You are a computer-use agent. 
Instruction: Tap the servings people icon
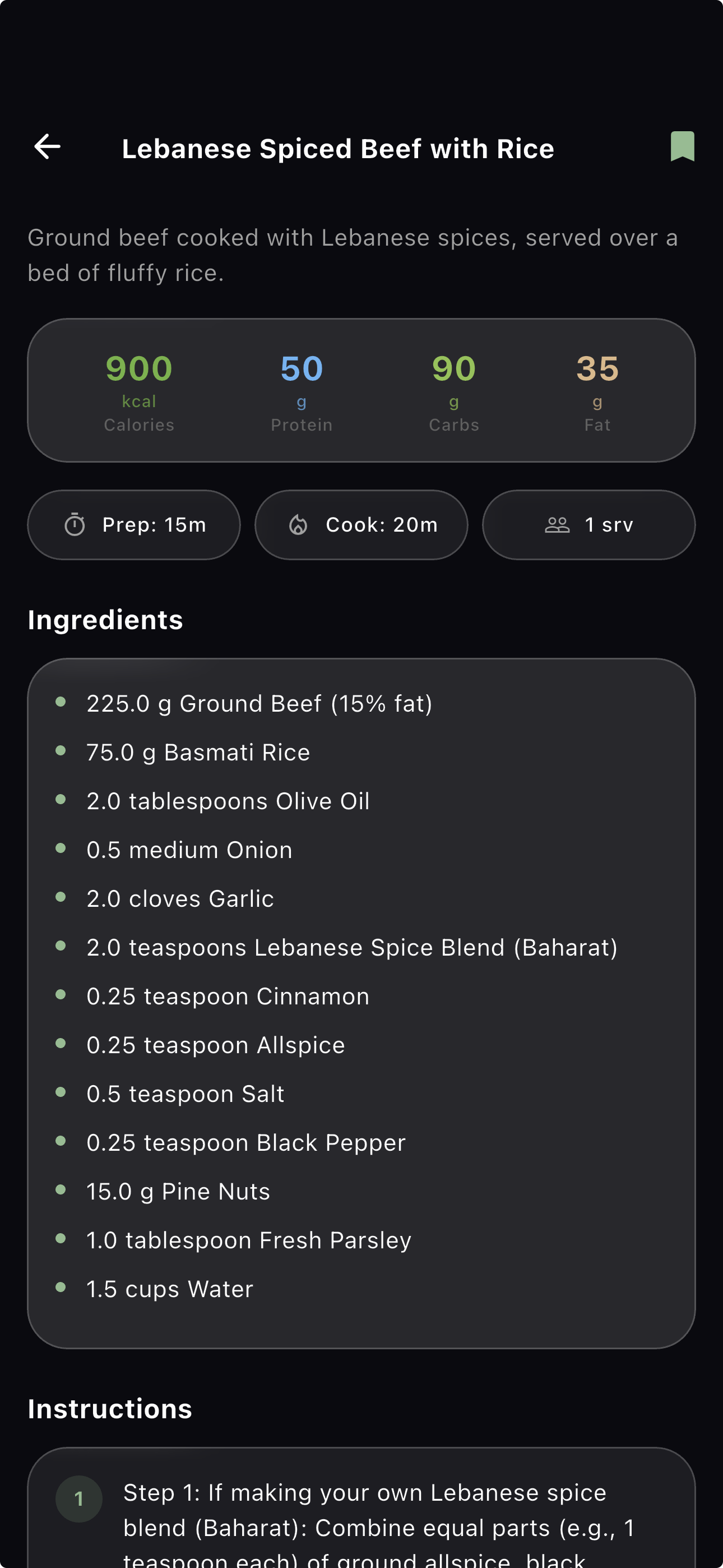pos(558,525)
